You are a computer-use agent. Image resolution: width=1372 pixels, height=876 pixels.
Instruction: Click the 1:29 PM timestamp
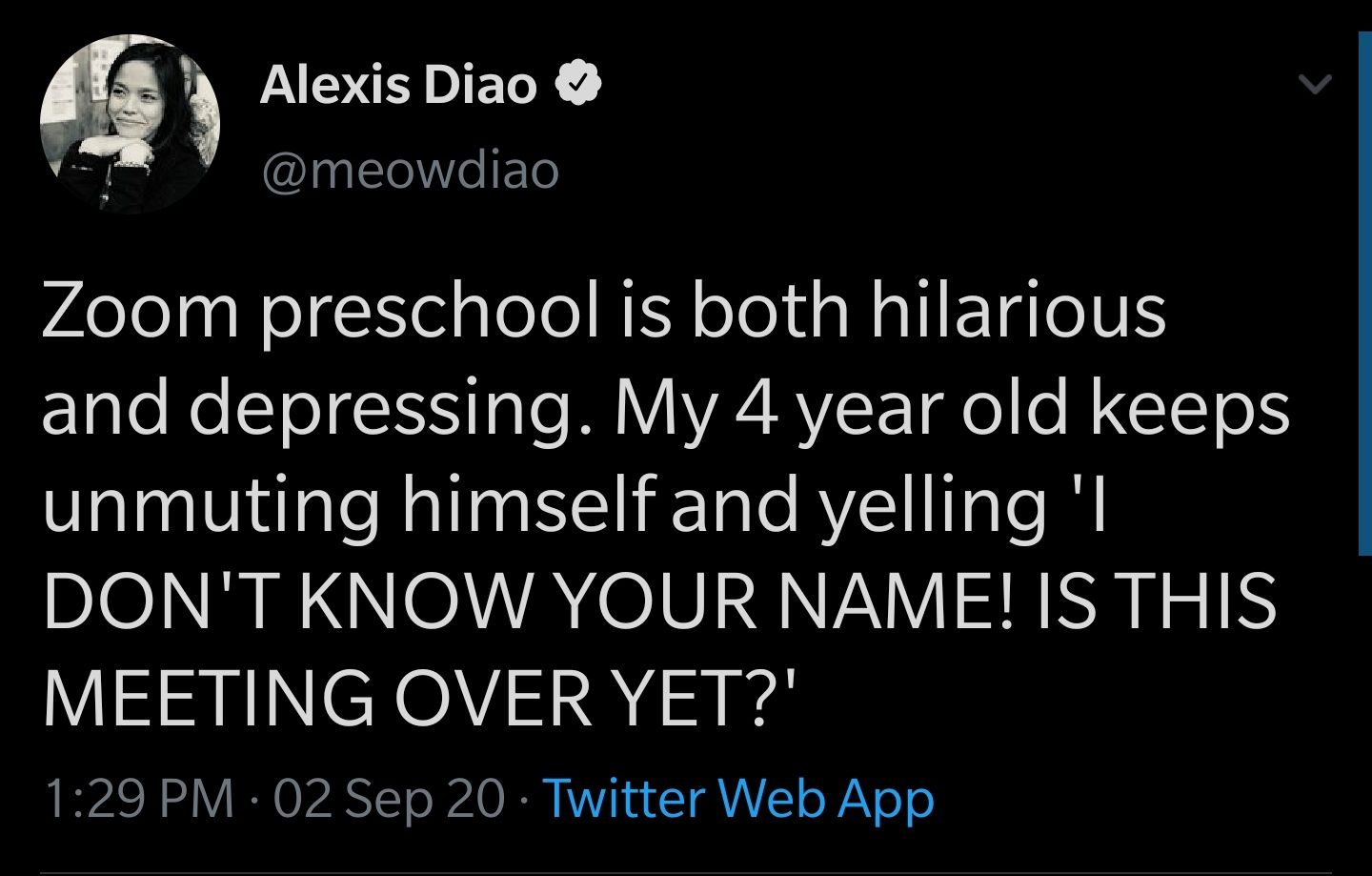coord(139,799)
